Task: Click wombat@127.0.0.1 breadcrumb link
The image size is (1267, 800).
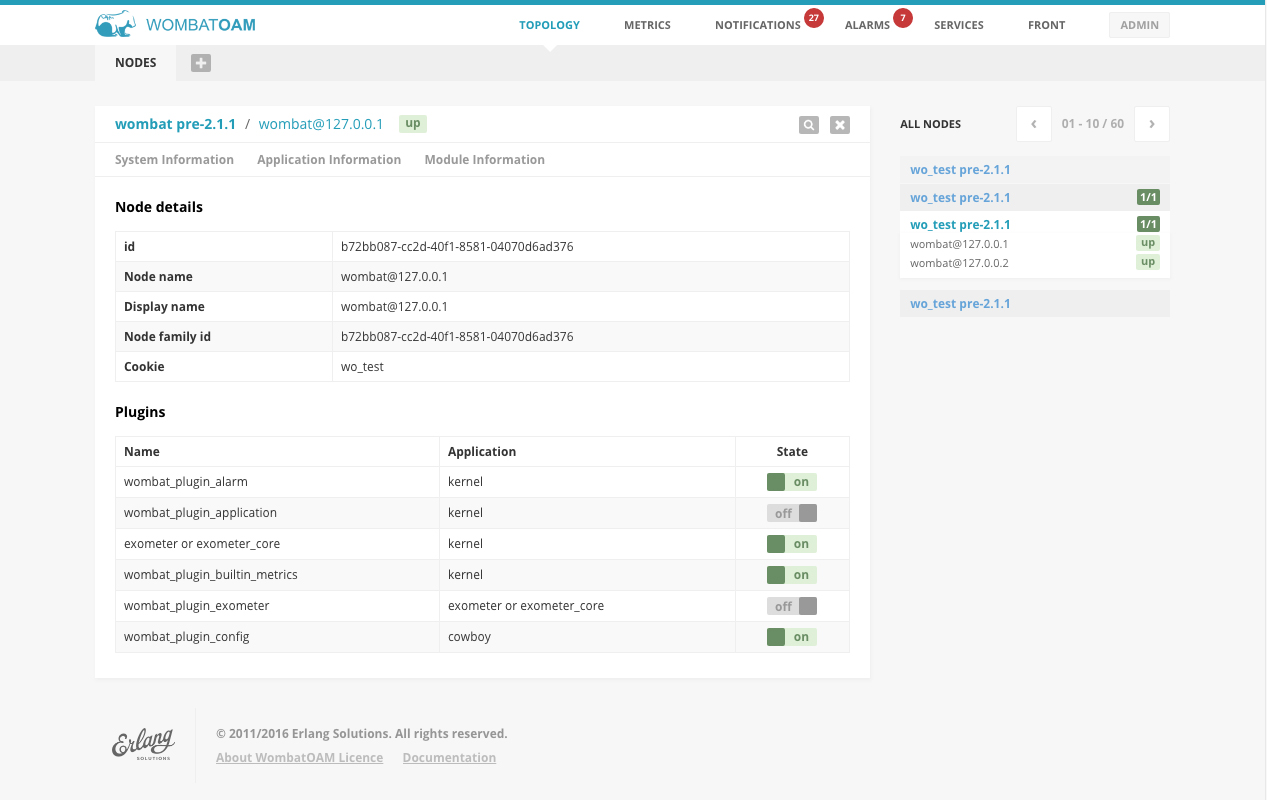Action: tap(321, 124)
